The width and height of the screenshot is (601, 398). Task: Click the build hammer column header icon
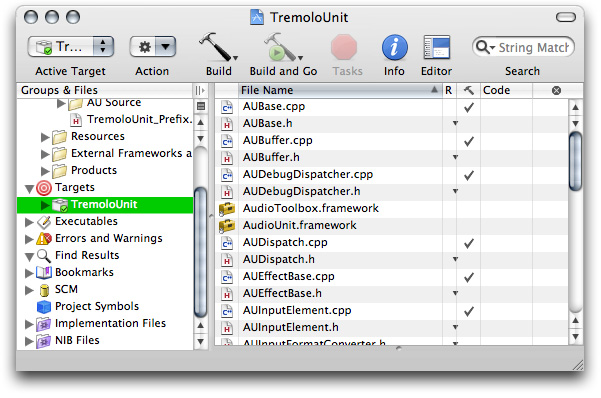coord(468,90)
